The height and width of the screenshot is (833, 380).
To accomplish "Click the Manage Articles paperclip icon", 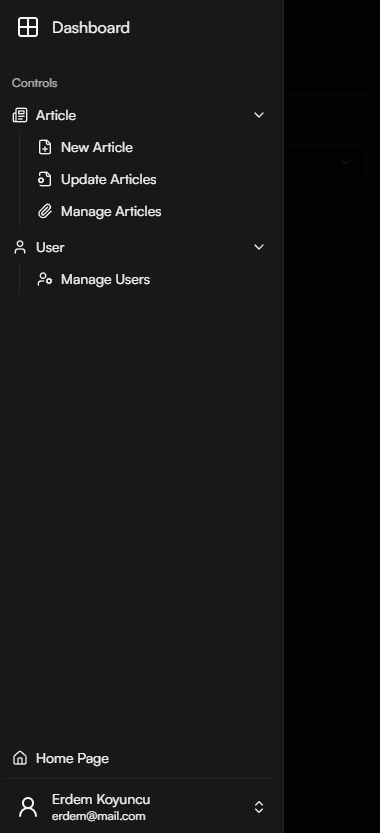I will 45,211.
